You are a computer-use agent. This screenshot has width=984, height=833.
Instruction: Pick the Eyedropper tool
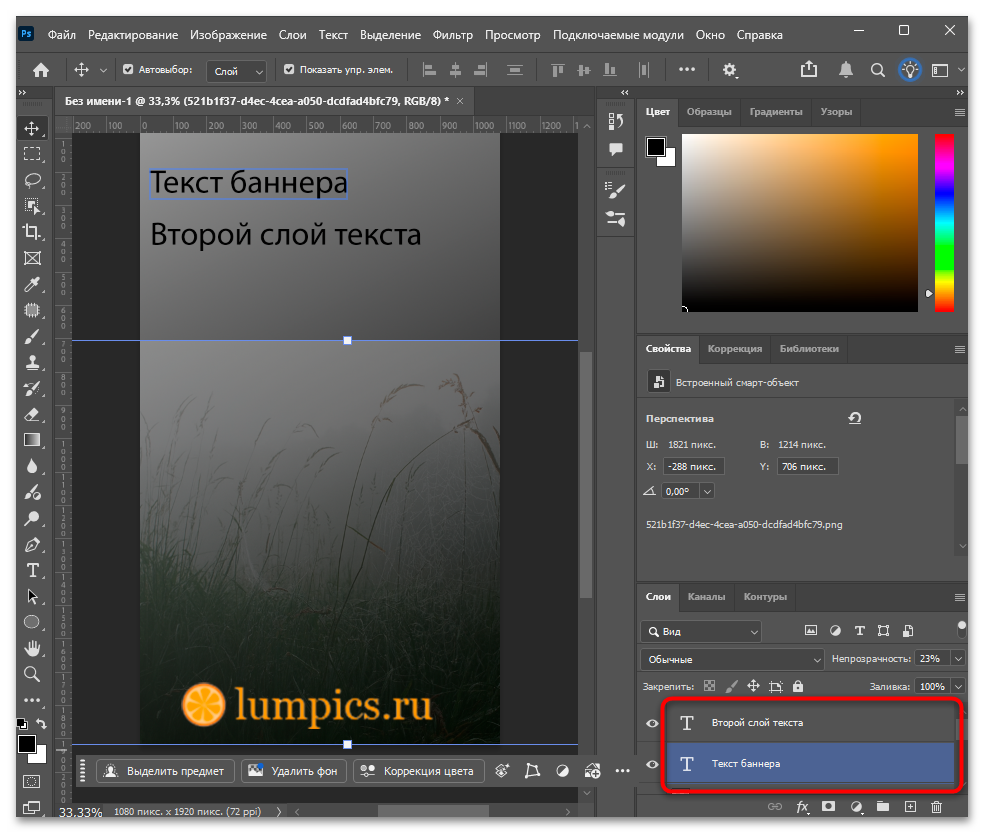(x=33, y=284)
